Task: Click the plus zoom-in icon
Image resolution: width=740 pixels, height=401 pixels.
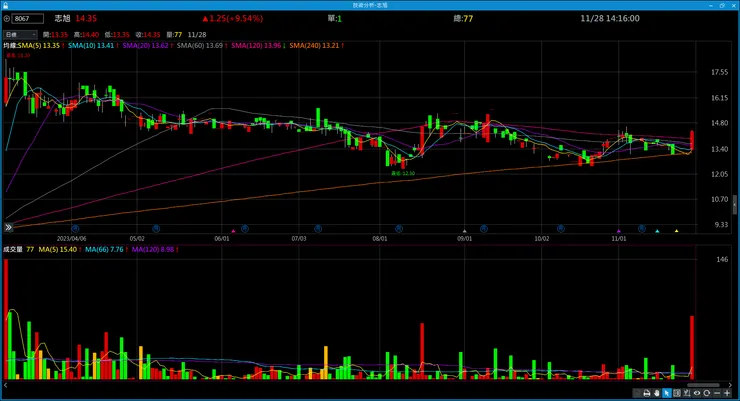Action: (727, 393)
